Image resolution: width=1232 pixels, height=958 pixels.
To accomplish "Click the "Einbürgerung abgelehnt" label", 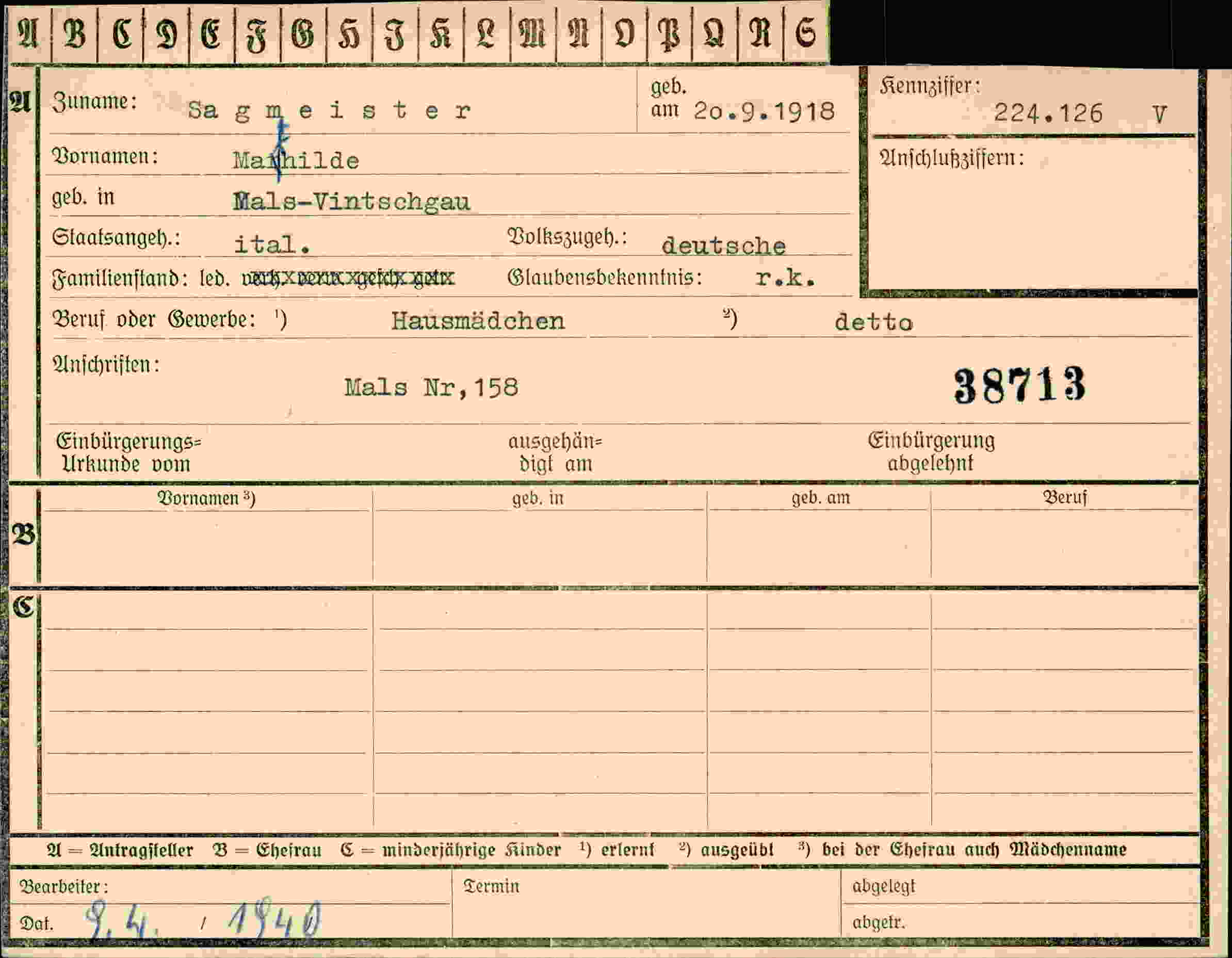I will (x=931, y=451).
